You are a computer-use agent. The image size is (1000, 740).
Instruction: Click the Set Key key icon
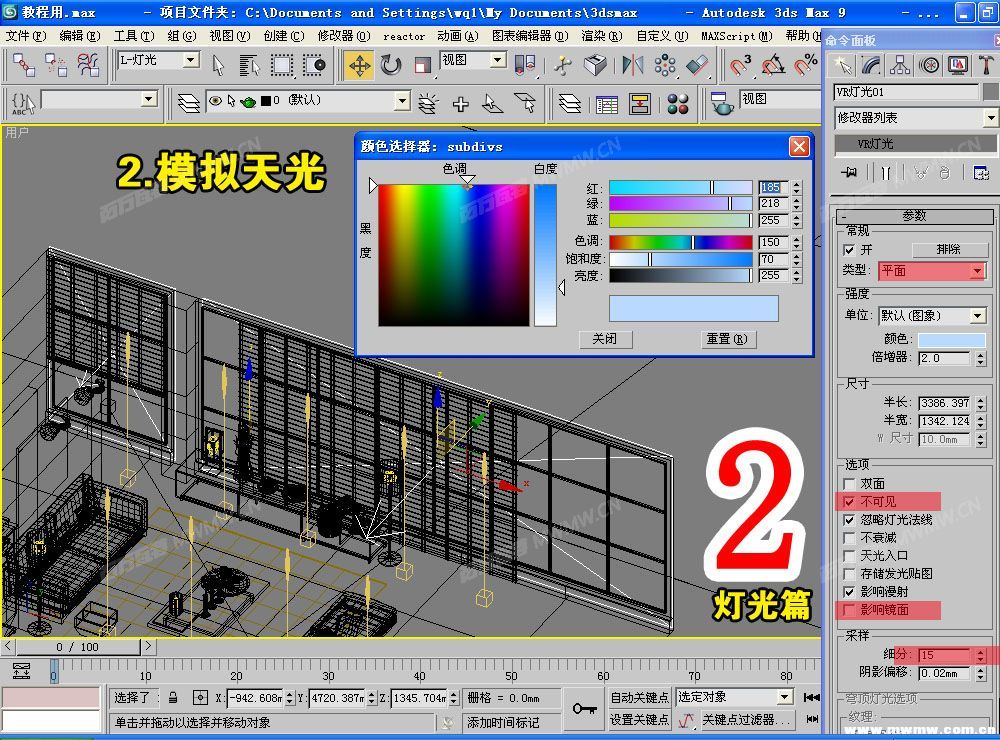coord(584,708)
